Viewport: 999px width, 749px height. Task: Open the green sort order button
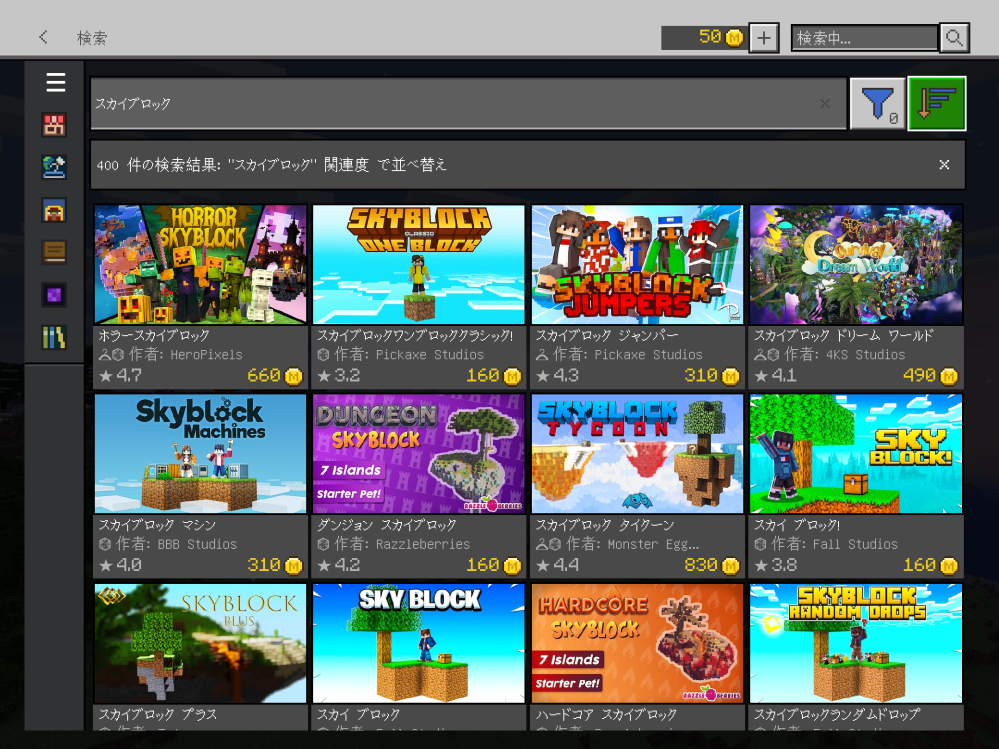pyautogui.click(x=937, y=103)
